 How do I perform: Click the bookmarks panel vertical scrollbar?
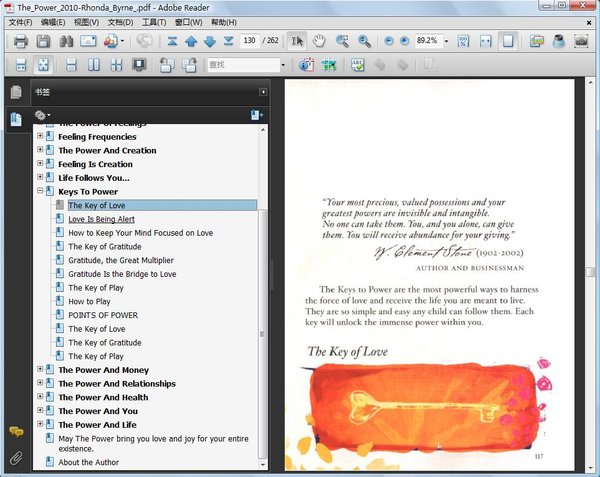[262, 333]
